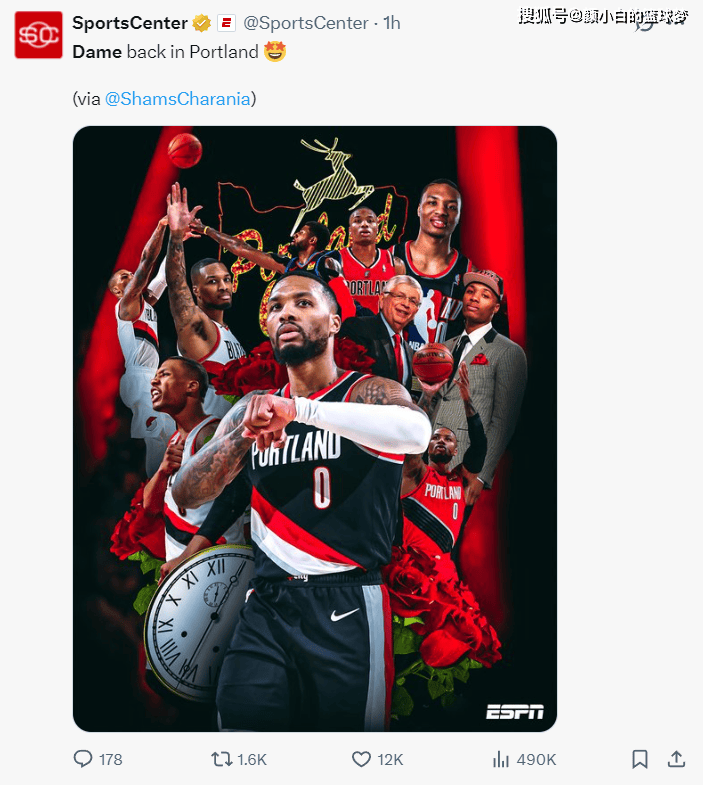
Task: Click the 1.6K reposts count
Action: [252, 759]
